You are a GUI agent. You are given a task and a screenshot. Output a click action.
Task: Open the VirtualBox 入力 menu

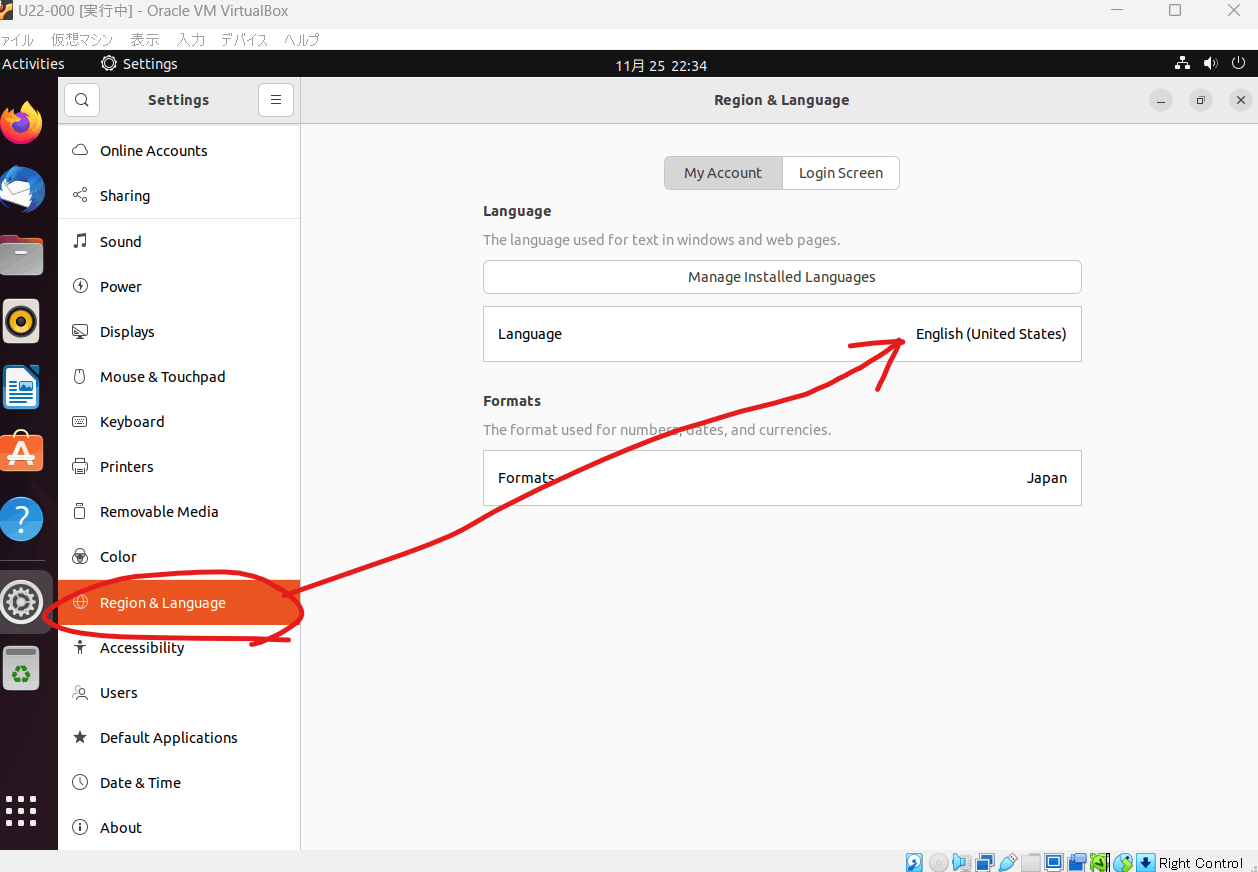[x=191, y=40]
